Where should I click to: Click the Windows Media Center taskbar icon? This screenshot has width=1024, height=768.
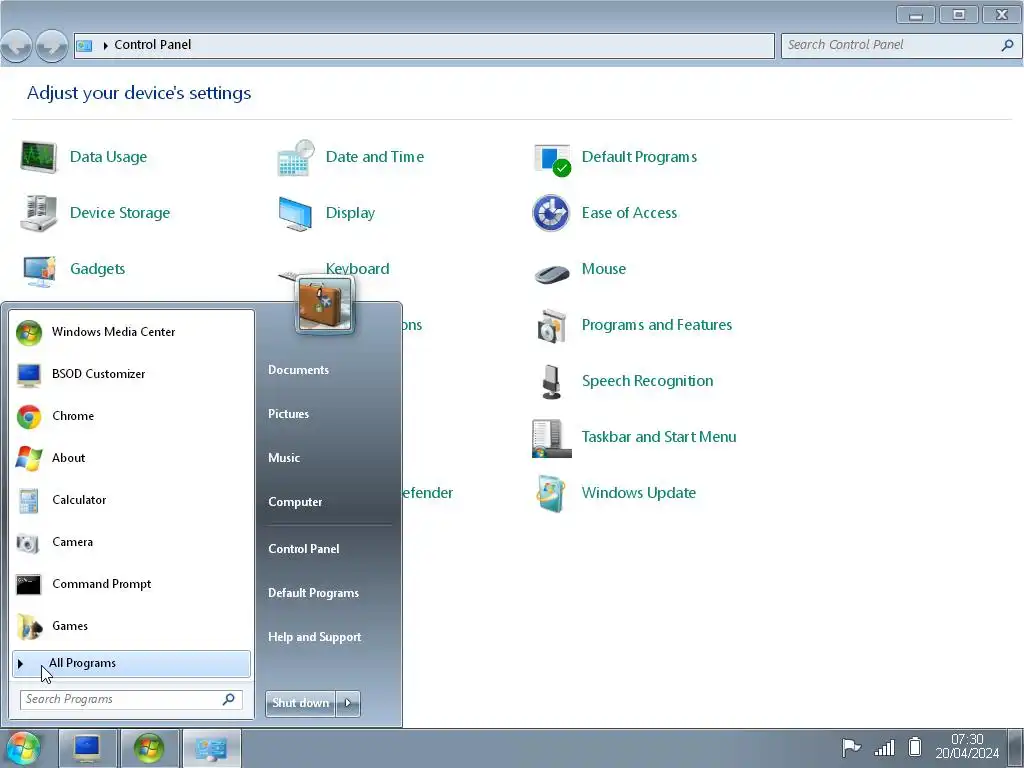coord(150,748)
